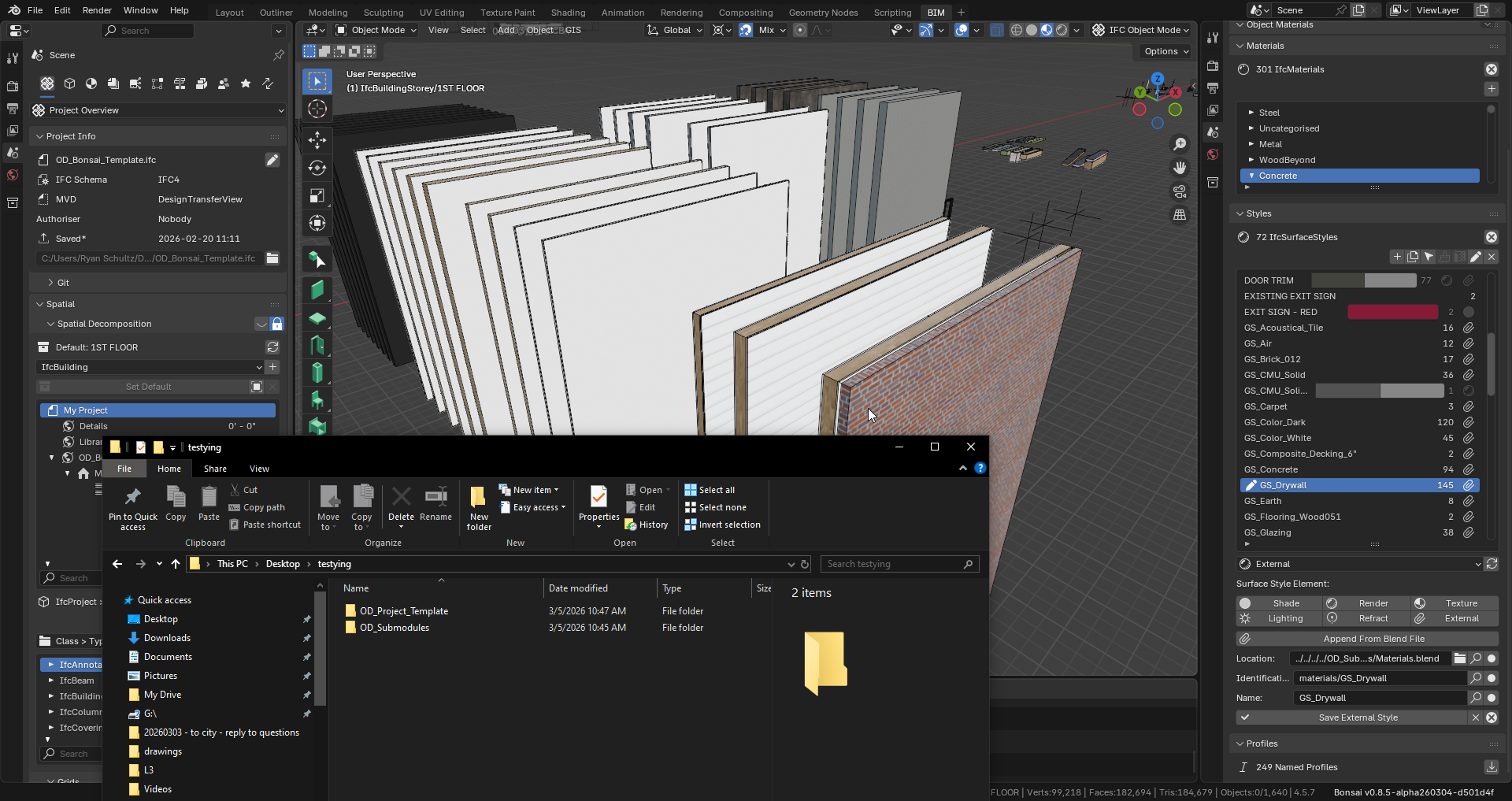Click the EXIT SIGN - RED color swatch
Image resolution: width=1512 pixels, height=801 pixels.
pyautogui.click(x=1392, y=312)
